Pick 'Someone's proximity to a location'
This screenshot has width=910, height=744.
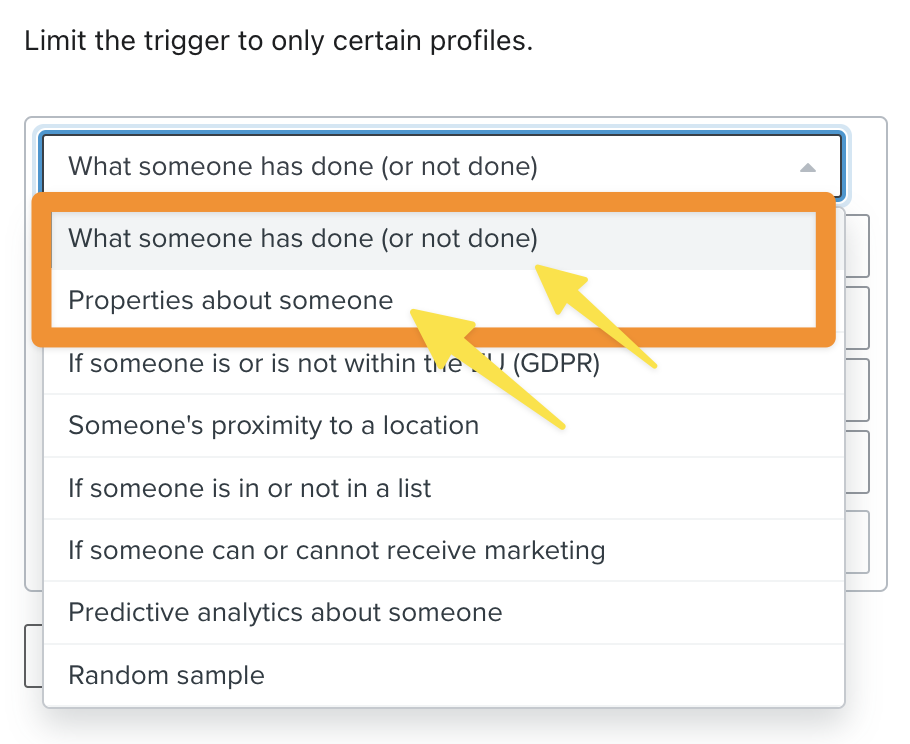point(273,425)
